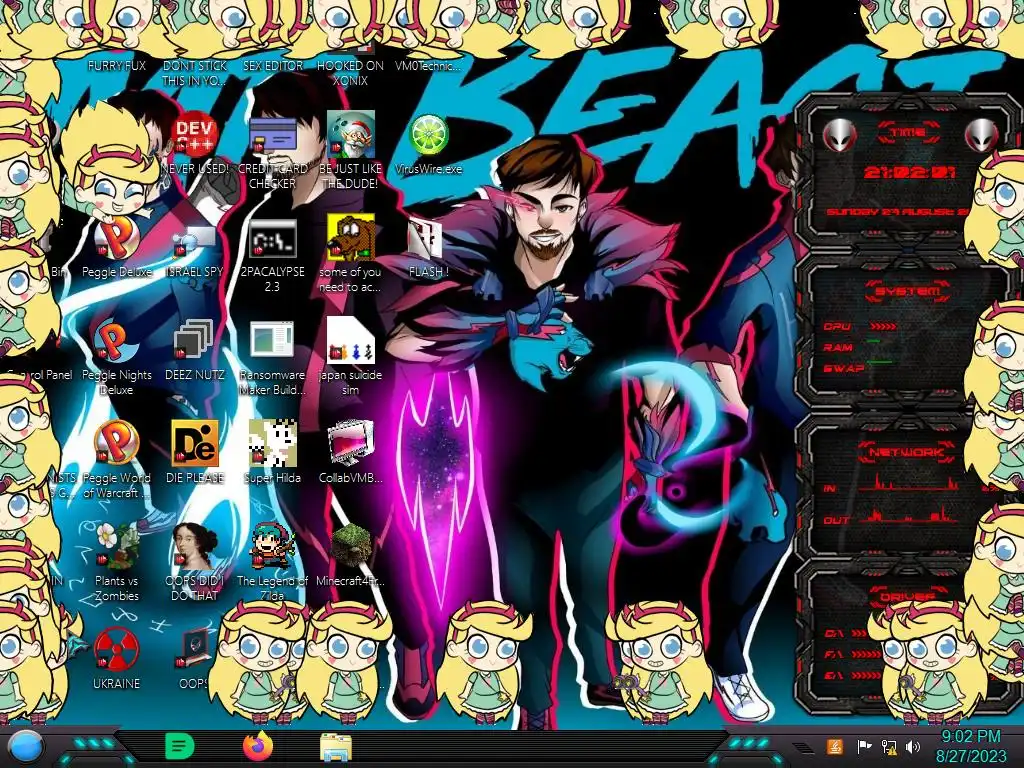Viewport: 1024px width, 768px height.
Task: Click the network OUT graph
Action: [x=909, y=515]
